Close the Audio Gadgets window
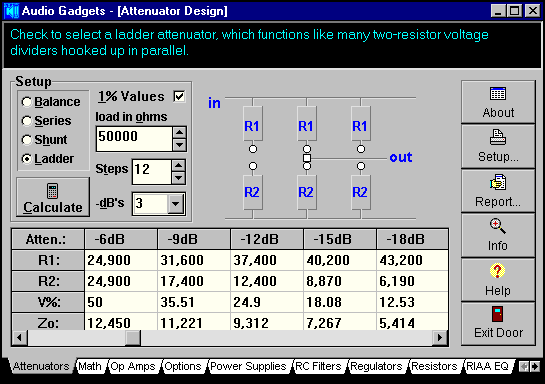Image resolution: width=545 pixels, height=384 pixels. click(532, 11)
